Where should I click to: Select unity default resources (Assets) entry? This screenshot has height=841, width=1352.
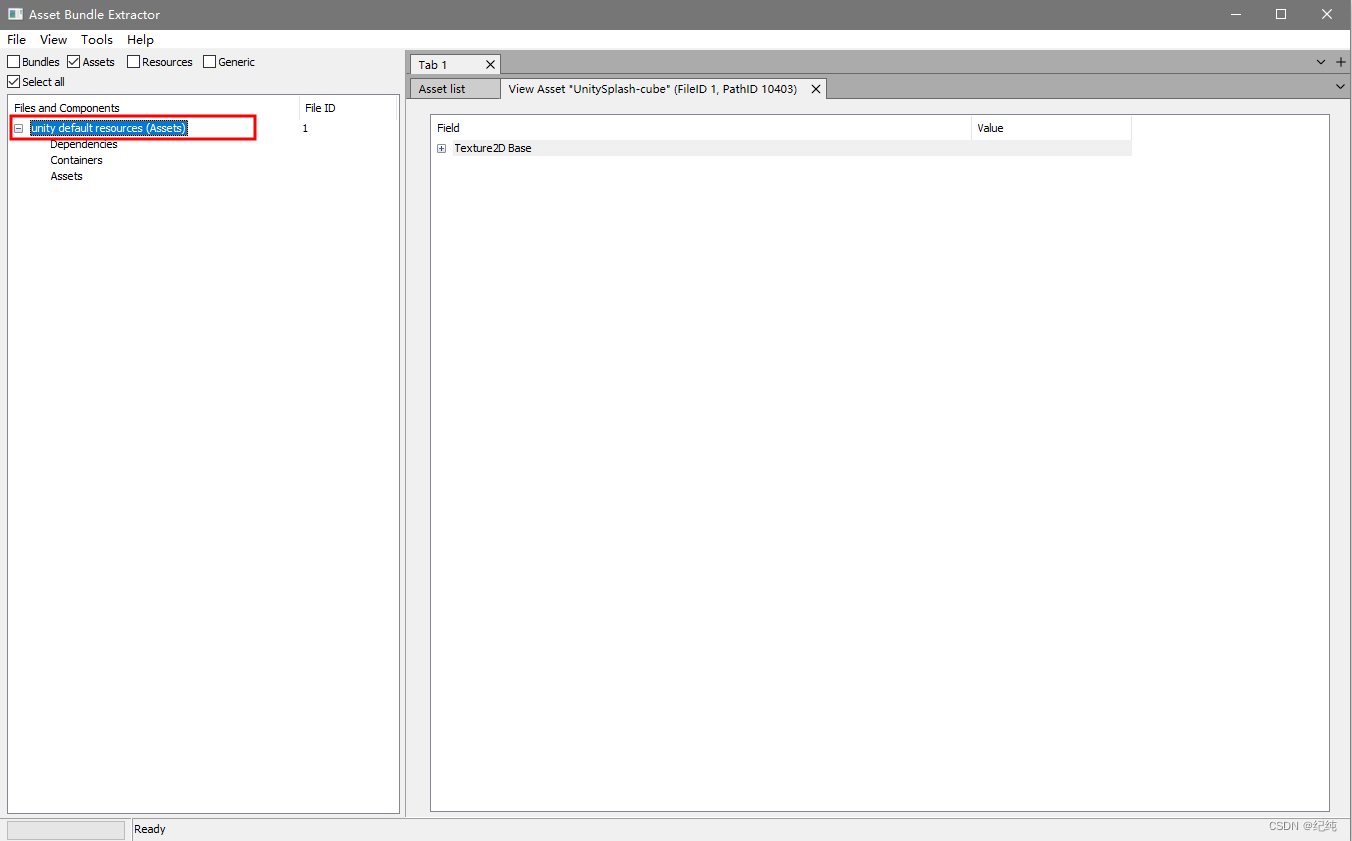(x=109, y=128)
